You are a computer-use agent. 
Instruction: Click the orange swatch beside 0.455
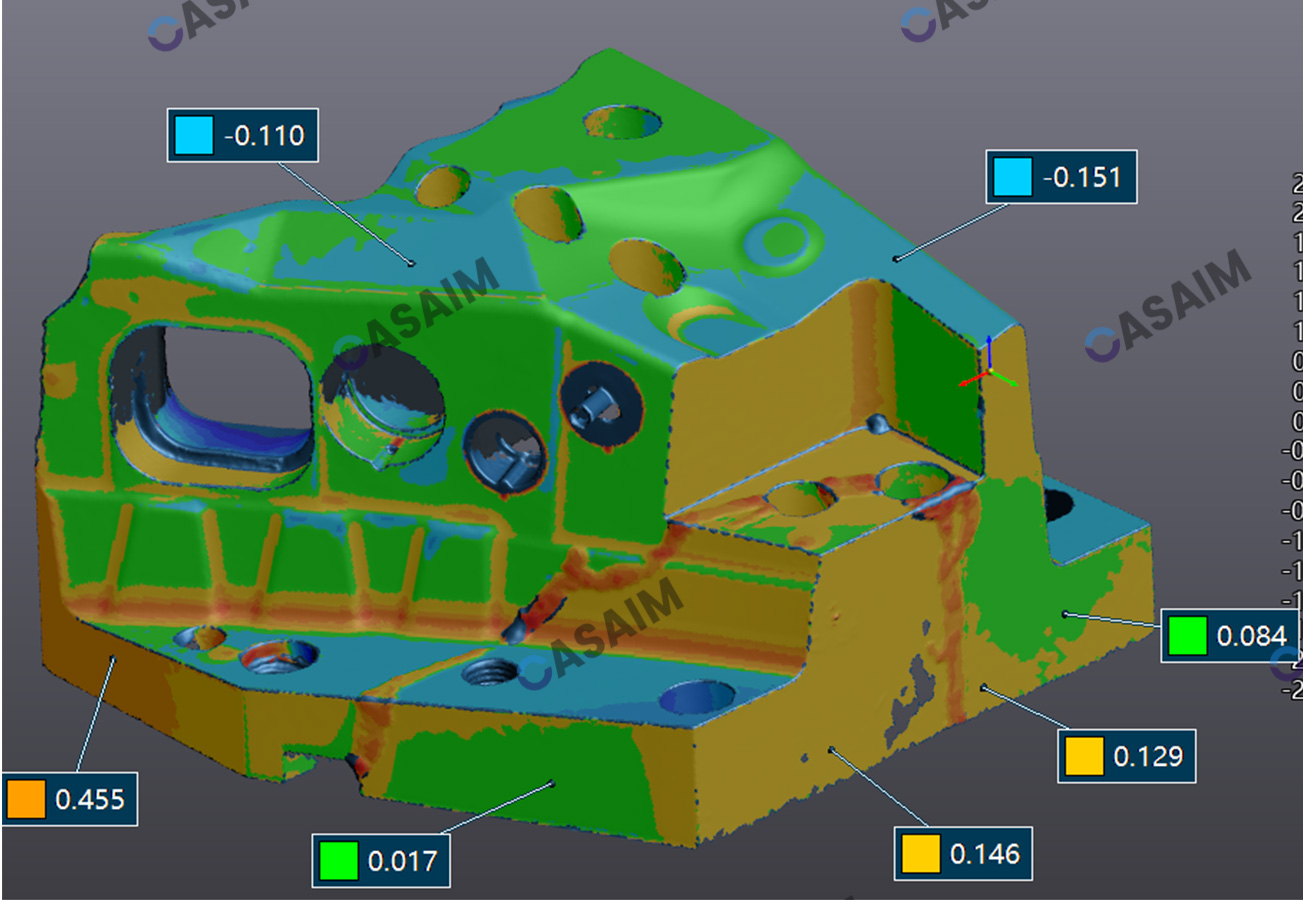26,799
